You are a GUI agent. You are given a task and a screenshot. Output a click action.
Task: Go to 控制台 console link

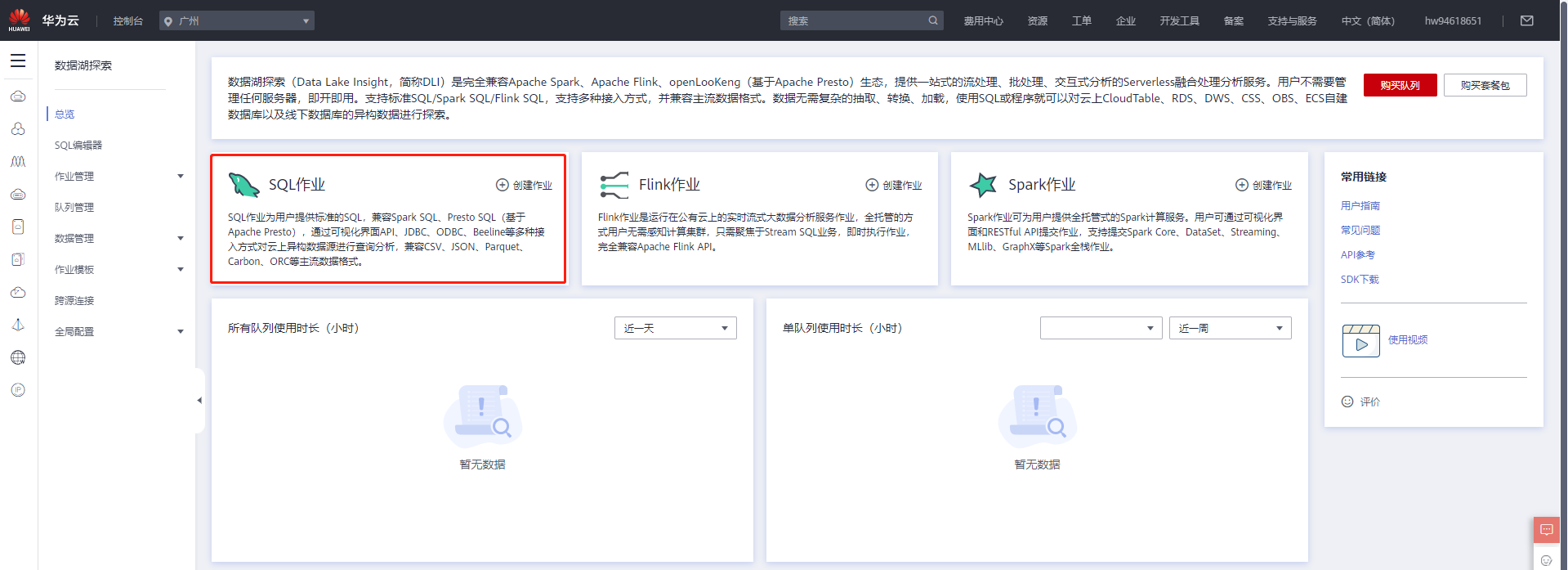click(x=128, y=21)
